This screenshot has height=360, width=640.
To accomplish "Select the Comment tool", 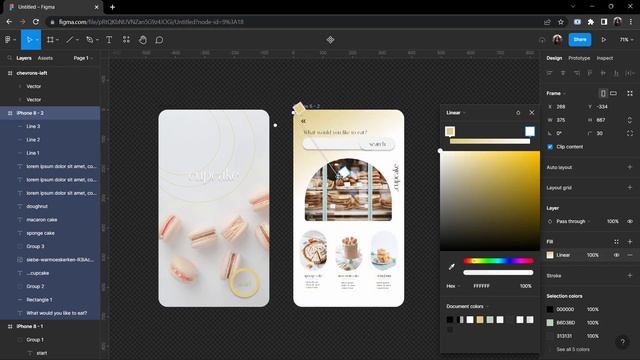I will (159, 40).
